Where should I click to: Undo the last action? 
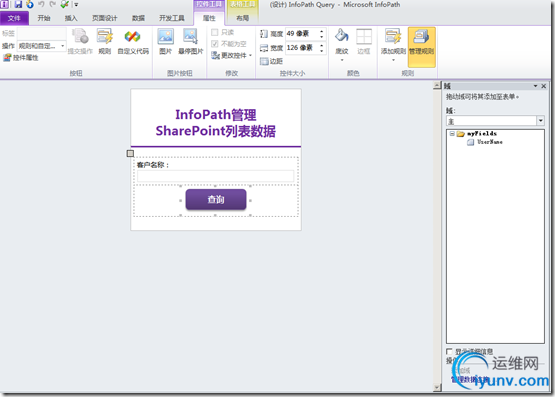coord(41,4)
